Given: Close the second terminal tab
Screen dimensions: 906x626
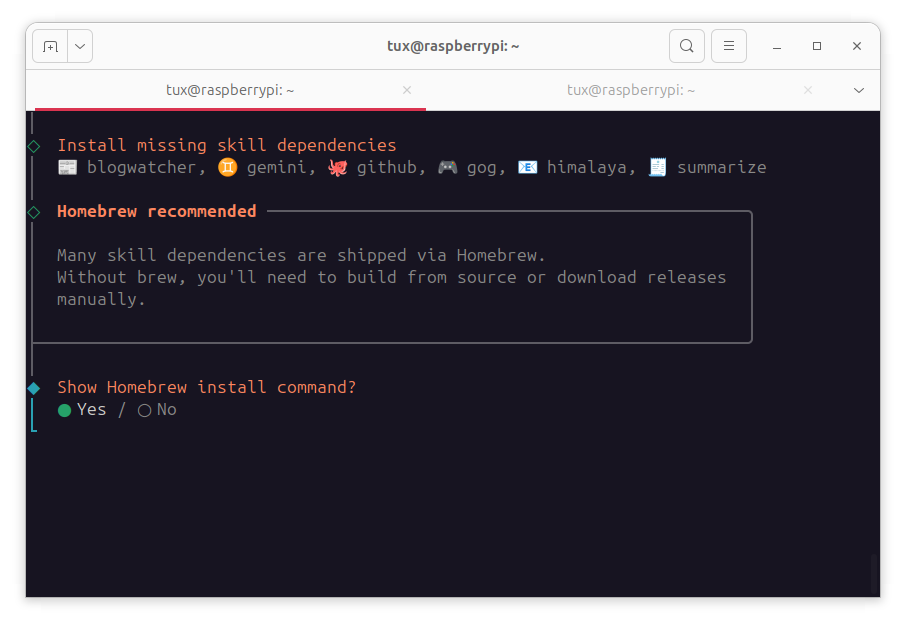Looking at the screenshot, I should [x=808, y=90].
